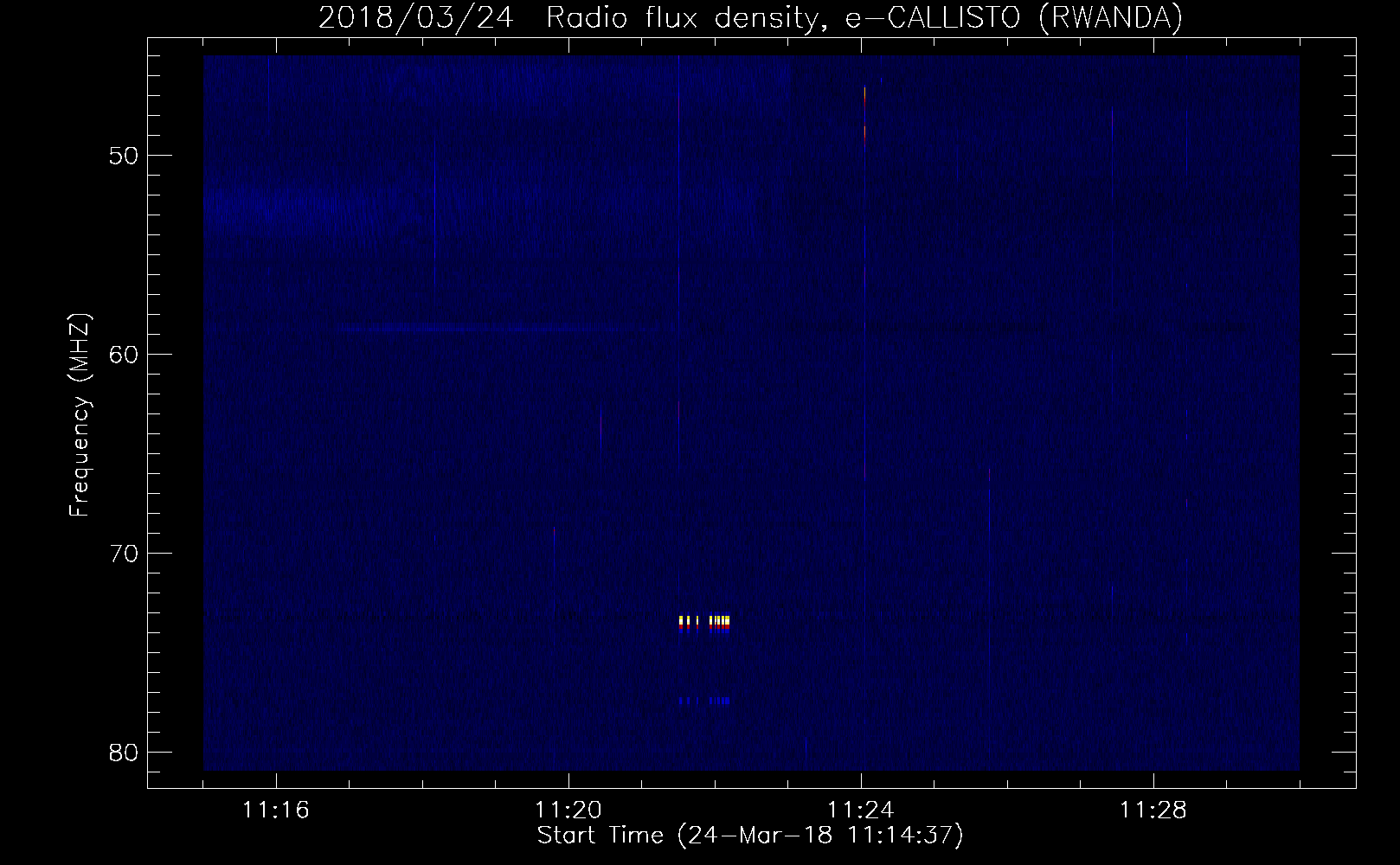Screen dimensions: 1400x865
Task: Click the "Start Time (24-Mar-18 11:14:37)" x-axis label
Action: coord(750,836)
